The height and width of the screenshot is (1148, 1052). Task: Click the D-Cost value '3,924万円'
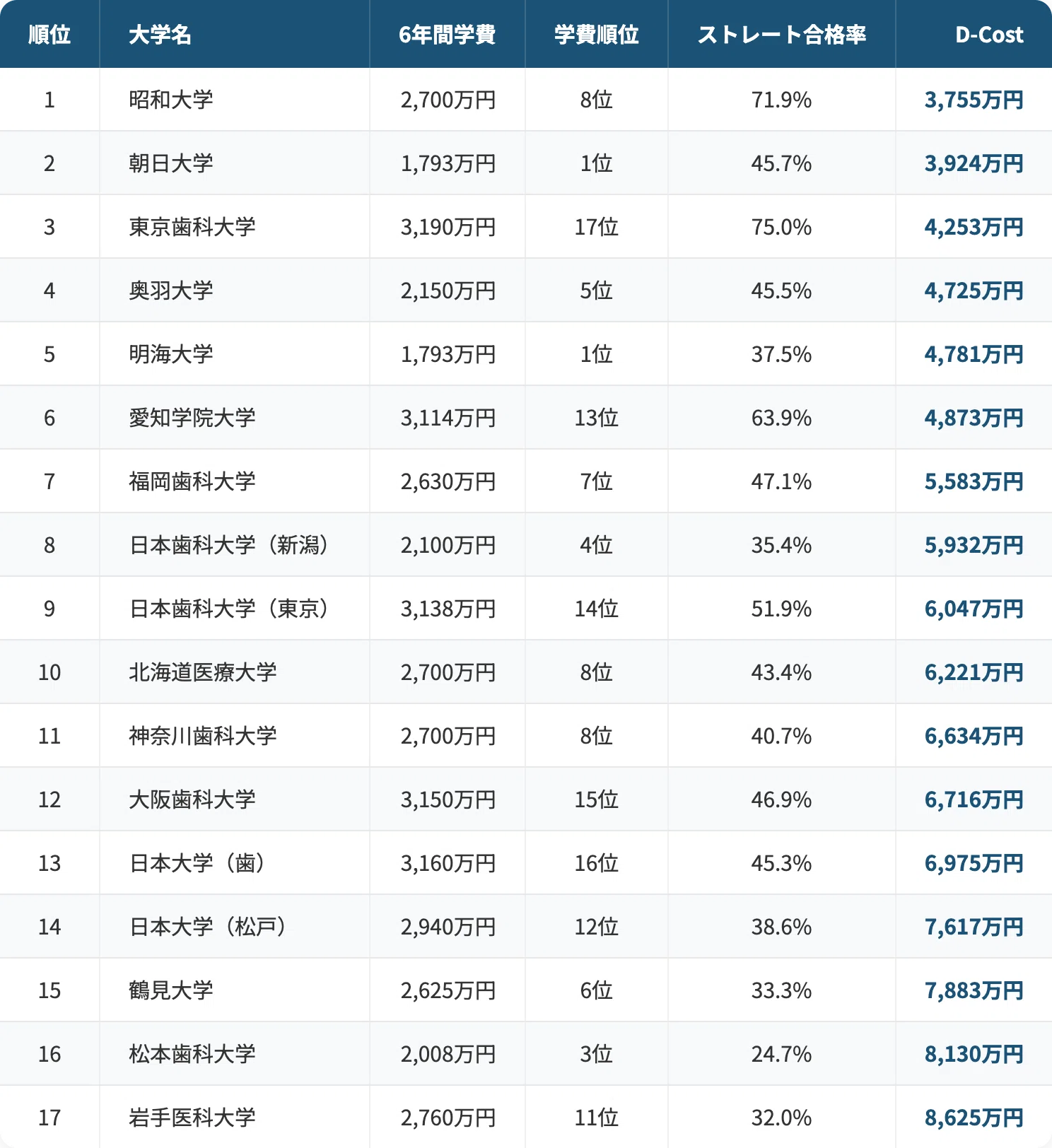click(974, 163)
